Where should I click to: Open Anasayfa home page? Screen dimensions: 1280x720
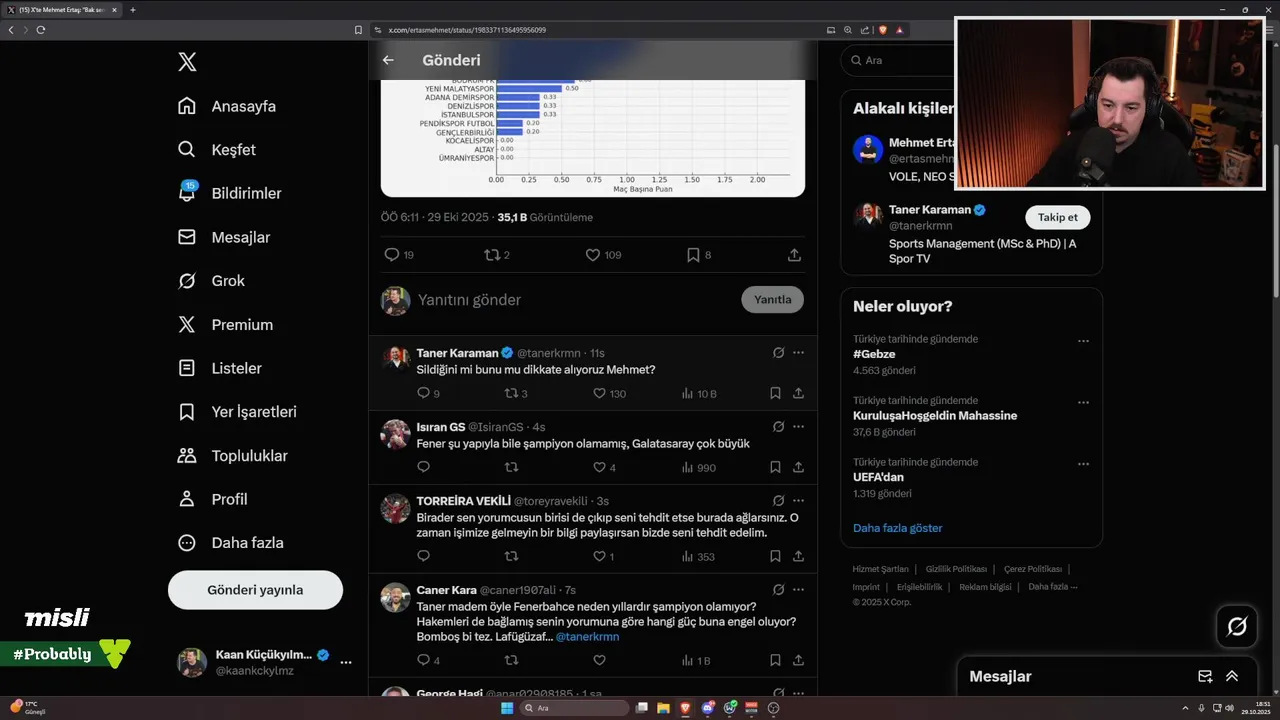pyautogui.click(x=227, y=106)
